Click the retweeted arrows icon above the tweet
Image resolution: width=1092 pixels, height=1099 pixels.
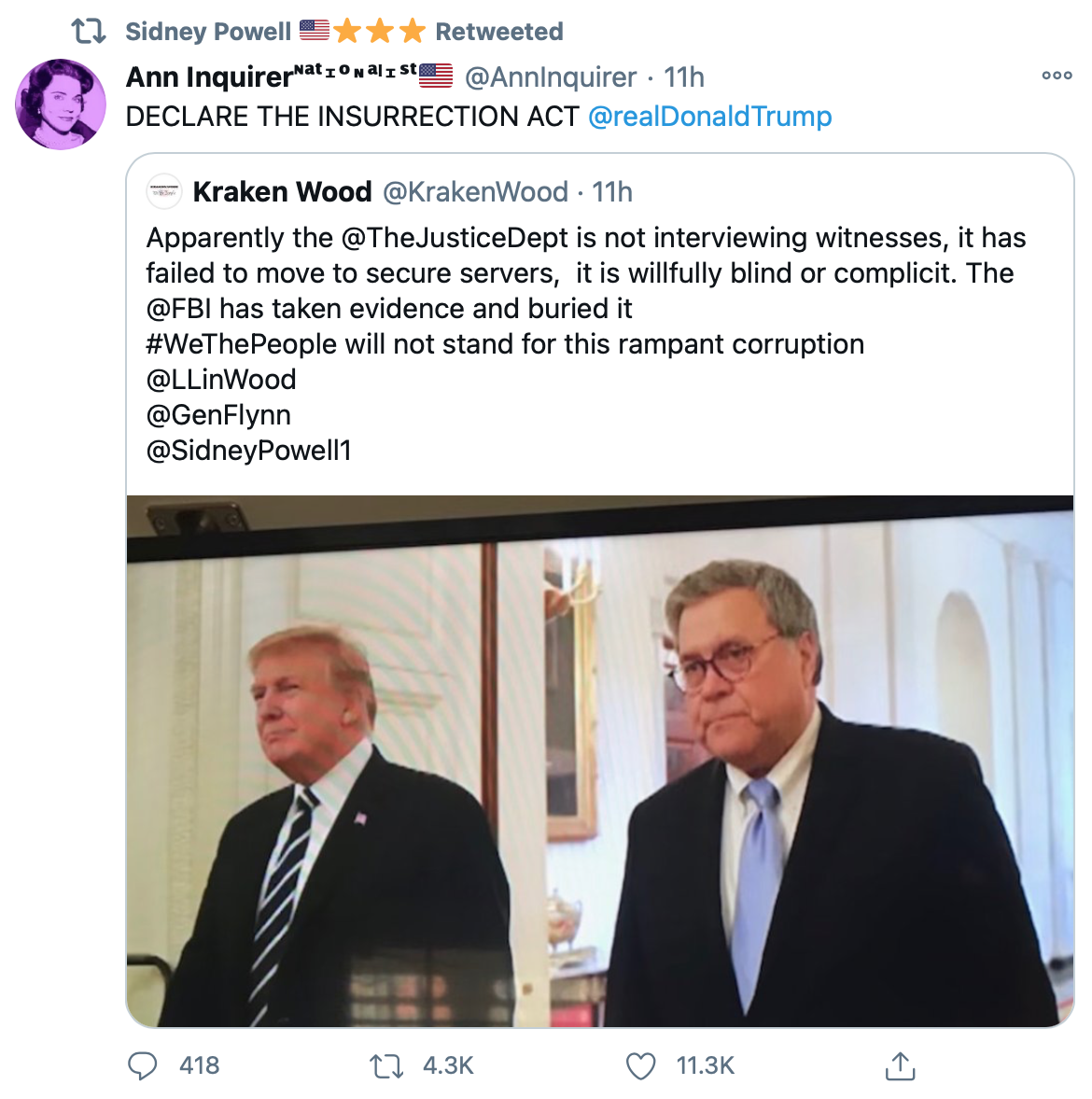89,32
